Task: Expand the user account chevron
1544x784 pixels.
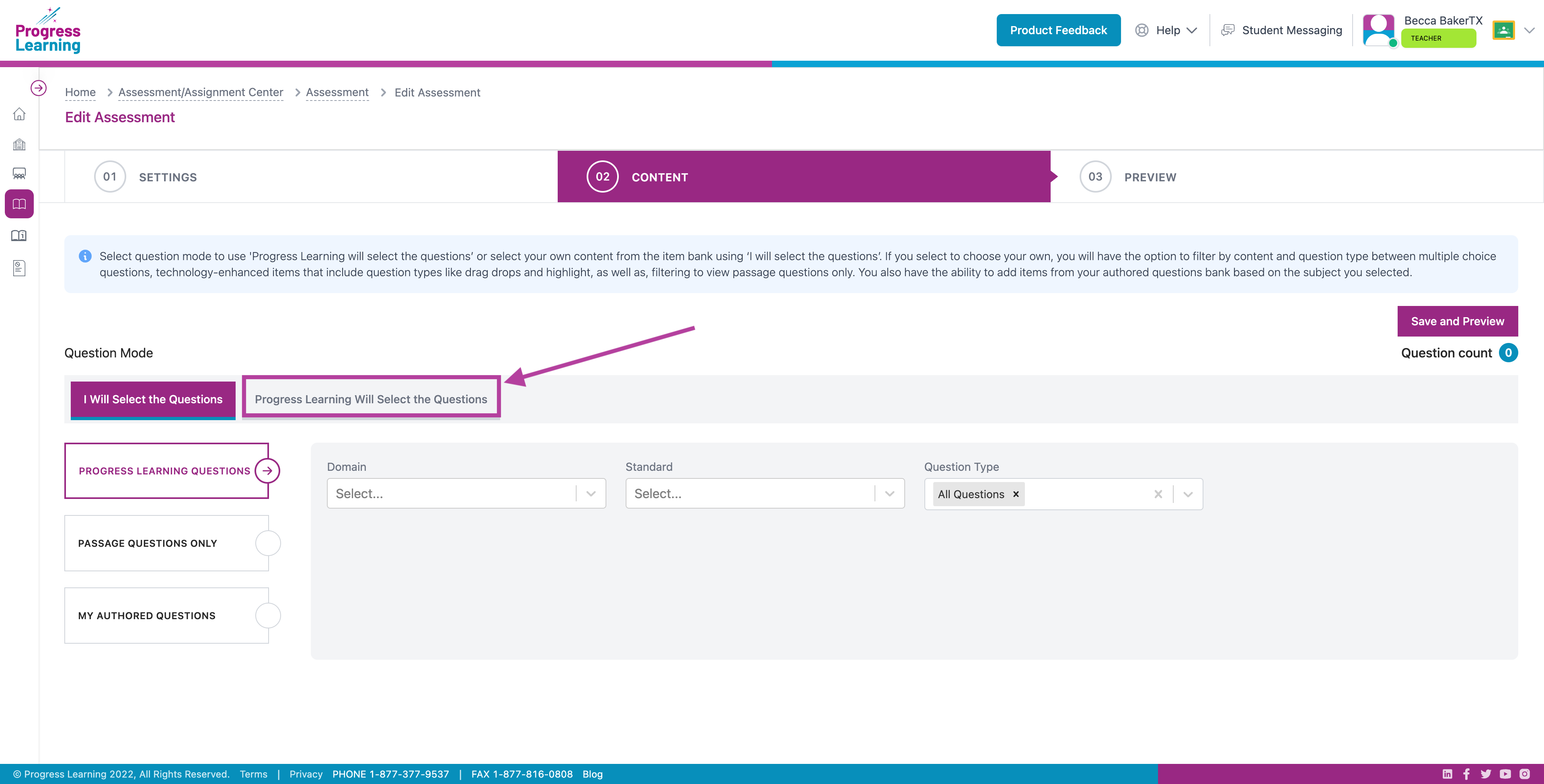Action: coord(1529,30)
